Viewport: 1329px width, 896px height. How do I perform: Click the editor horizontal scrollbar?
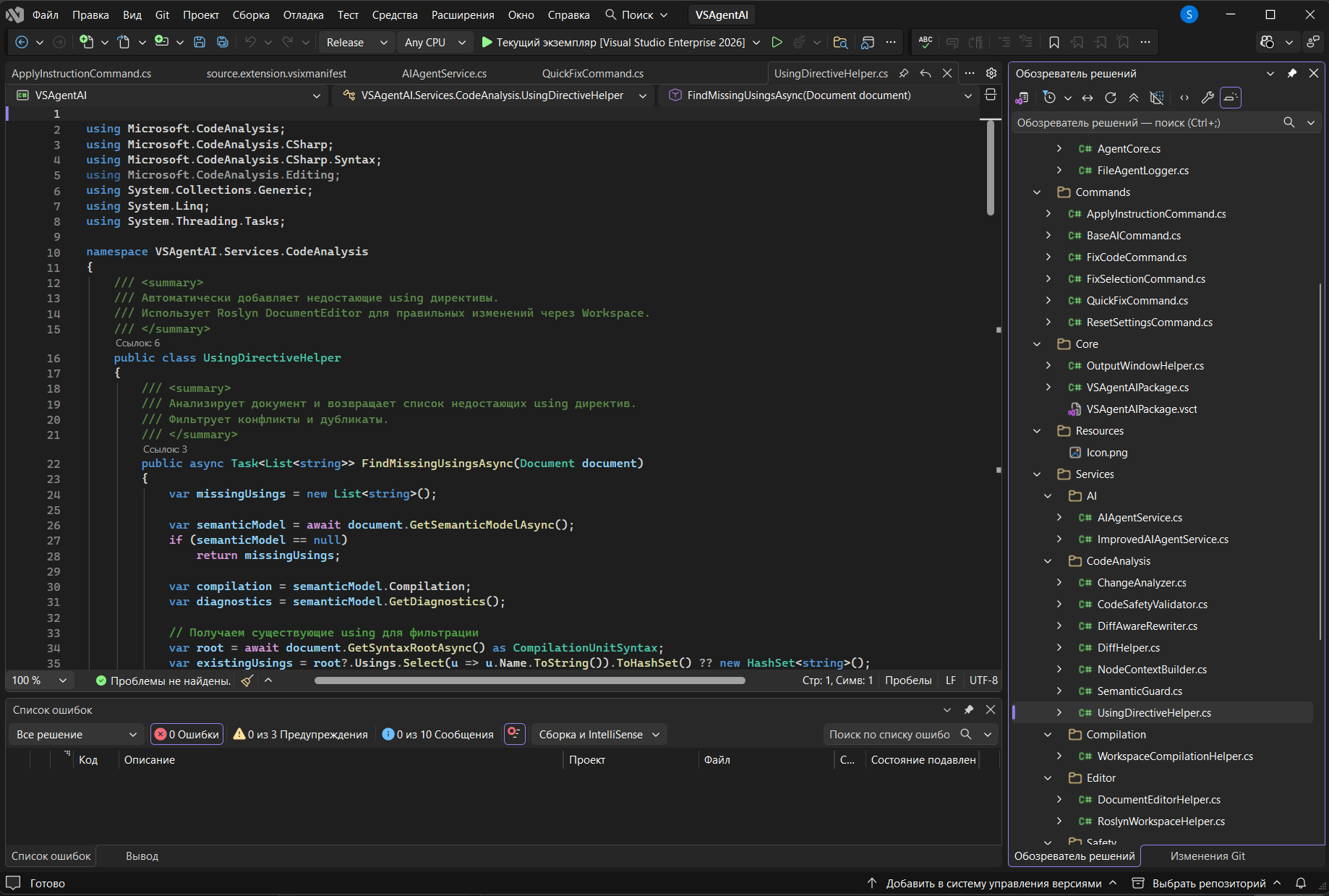pyautogui.click(x=529, y=680)
